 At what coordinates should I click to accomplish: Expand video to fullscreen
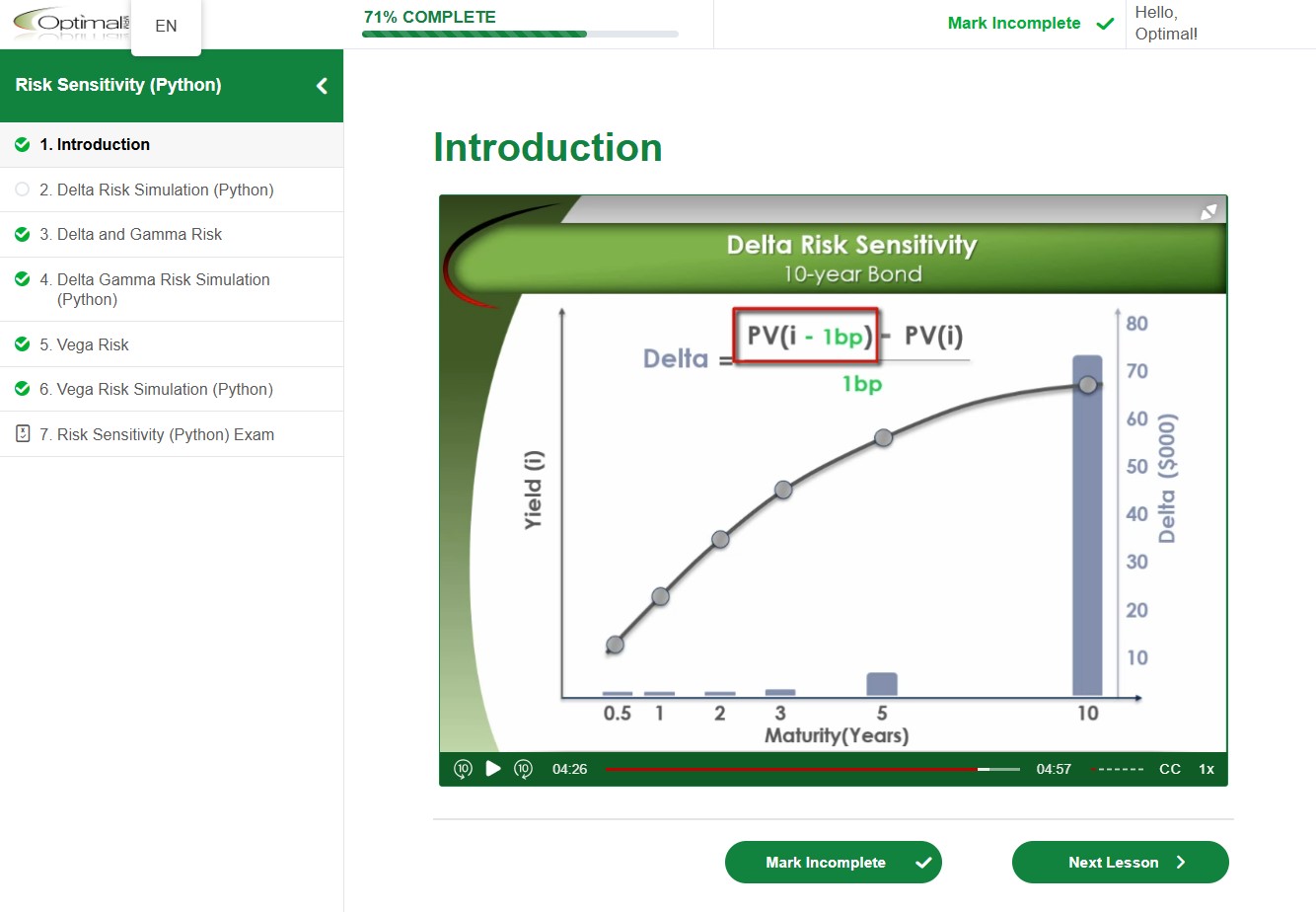1208,212
